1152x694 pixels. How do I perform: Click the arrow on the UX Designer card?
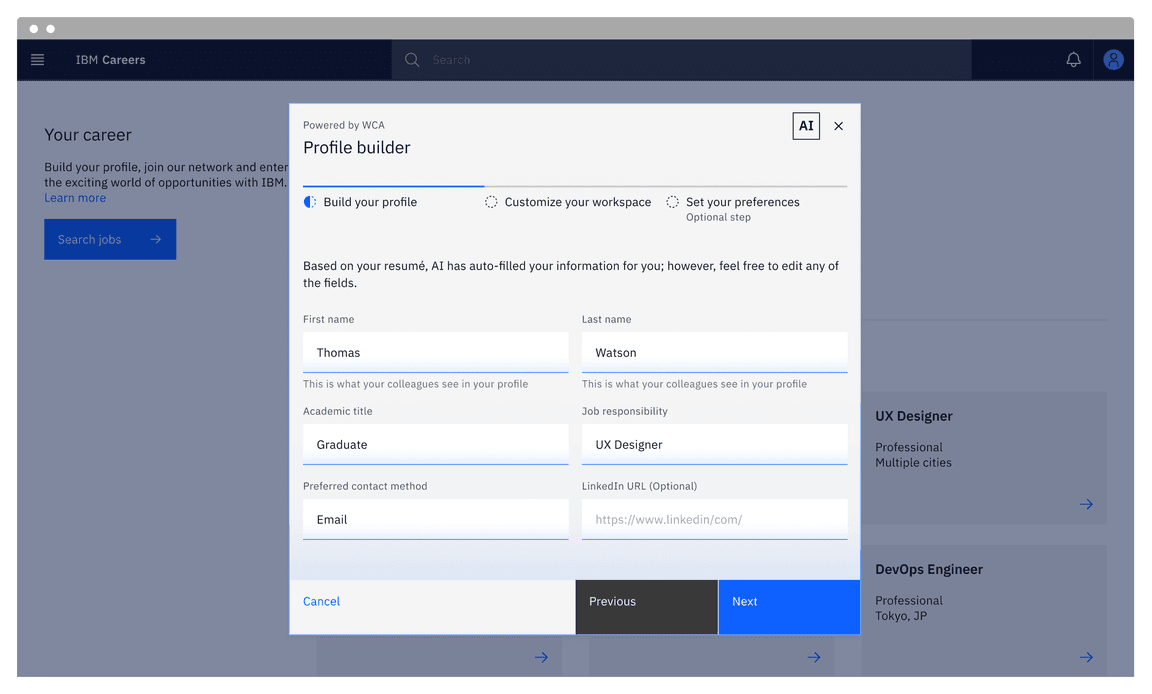1086,504
